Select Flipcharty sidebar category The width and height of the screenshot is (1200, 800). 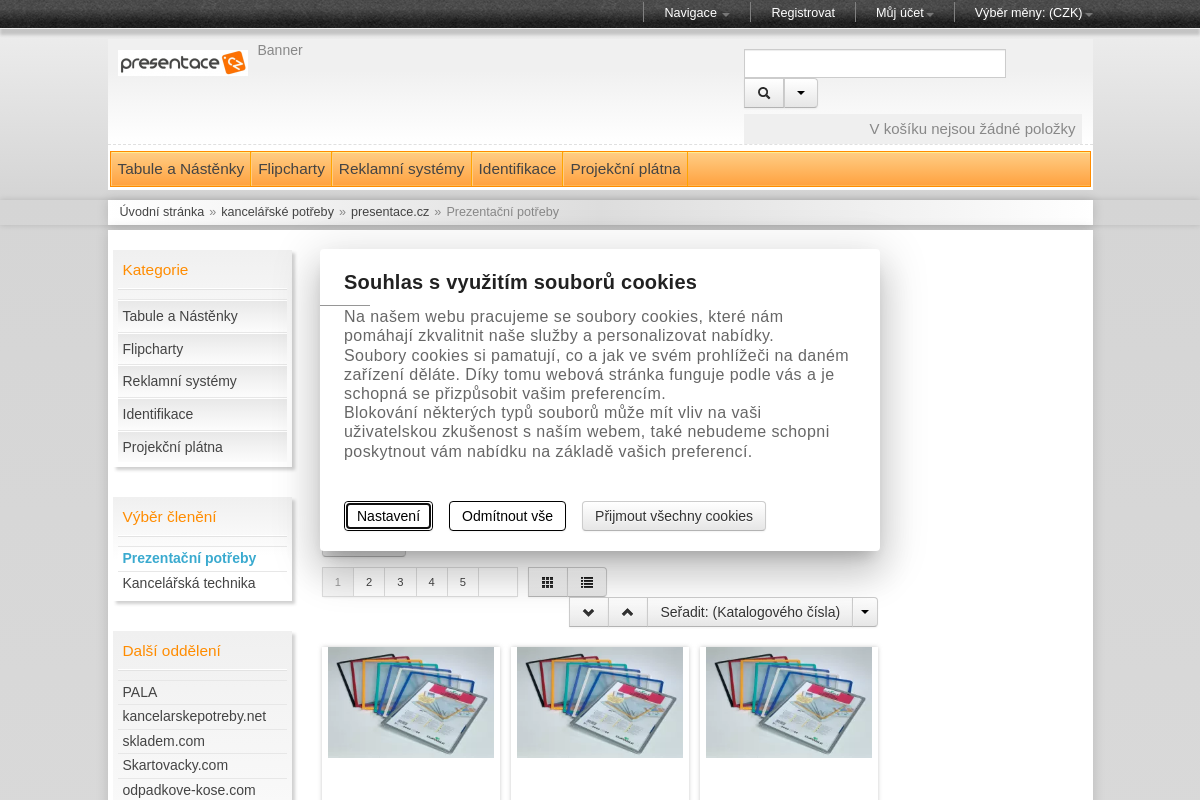[x=202, y=349]
